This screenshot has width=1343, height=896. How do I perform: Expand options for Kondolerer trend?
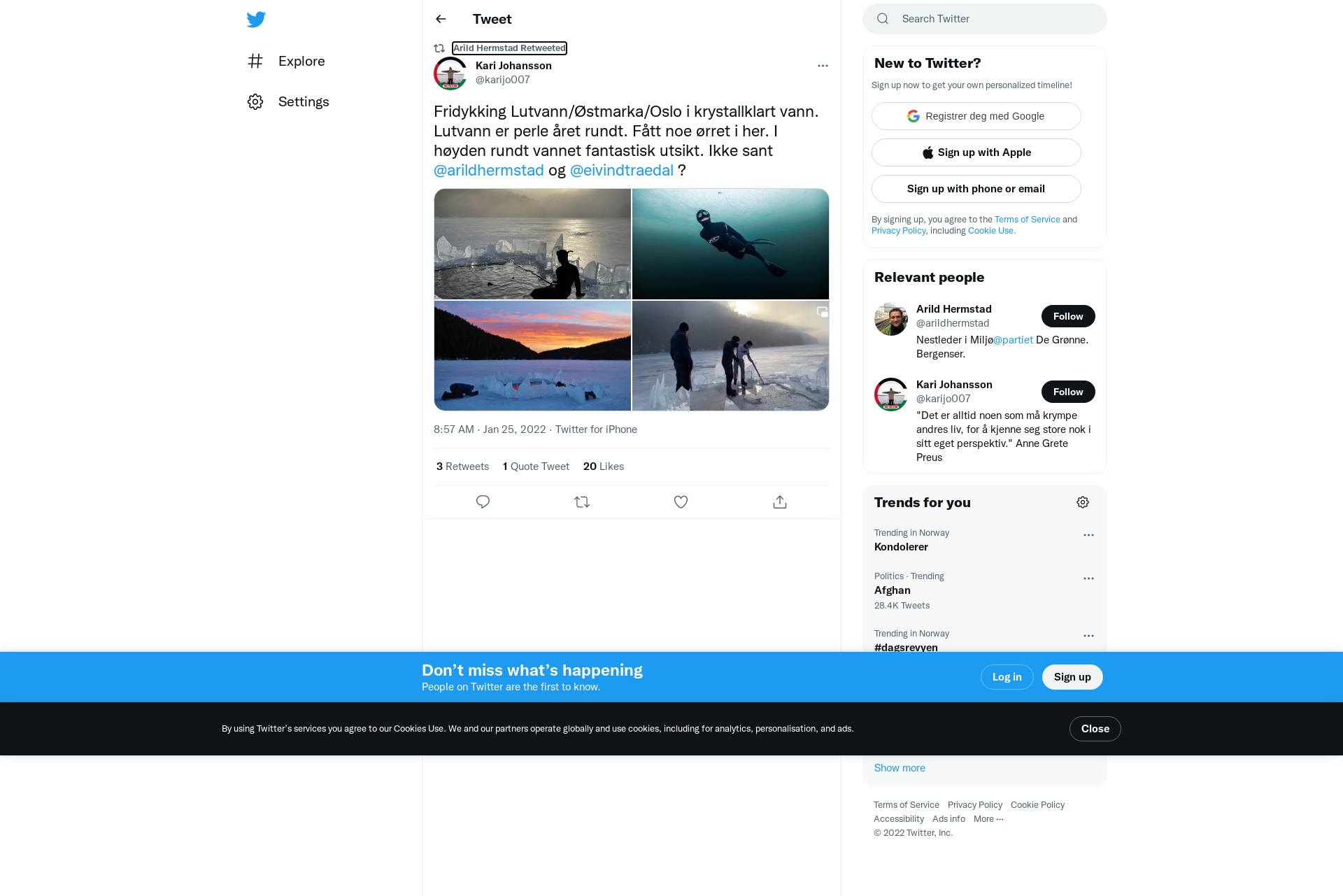1088,535
